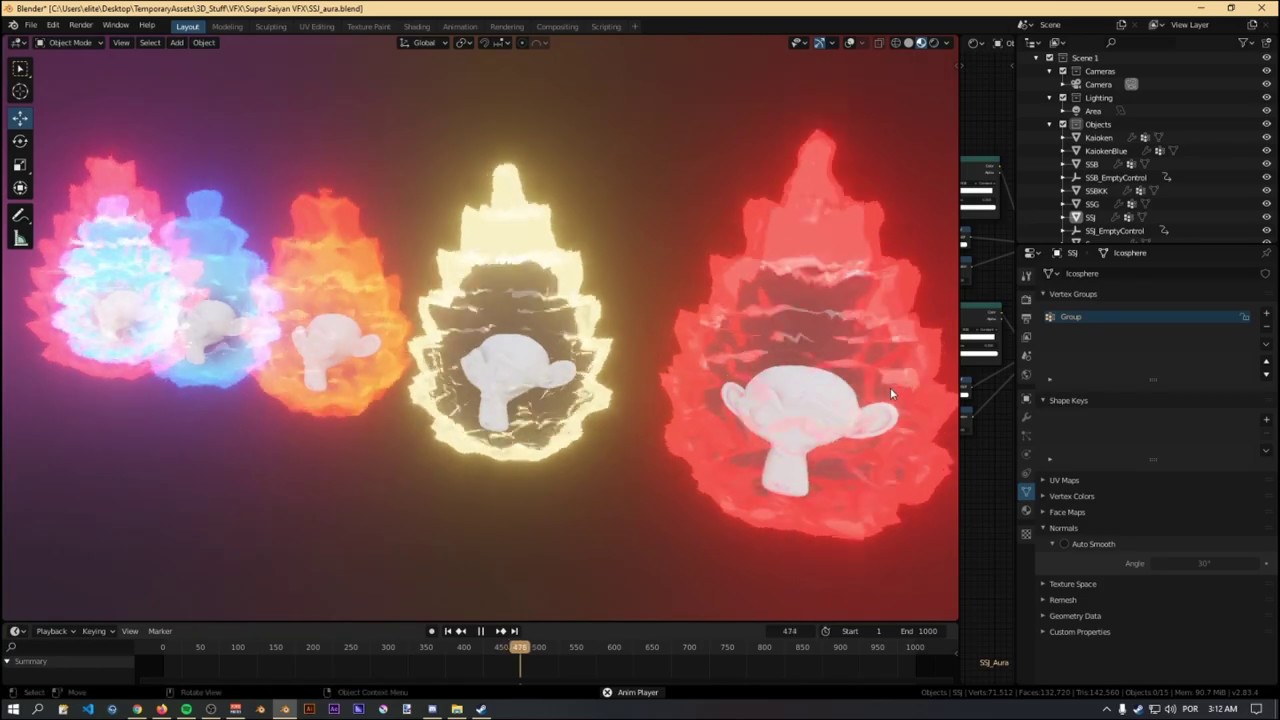Expand the UV Maps panel

click(x=1043, y=480)
